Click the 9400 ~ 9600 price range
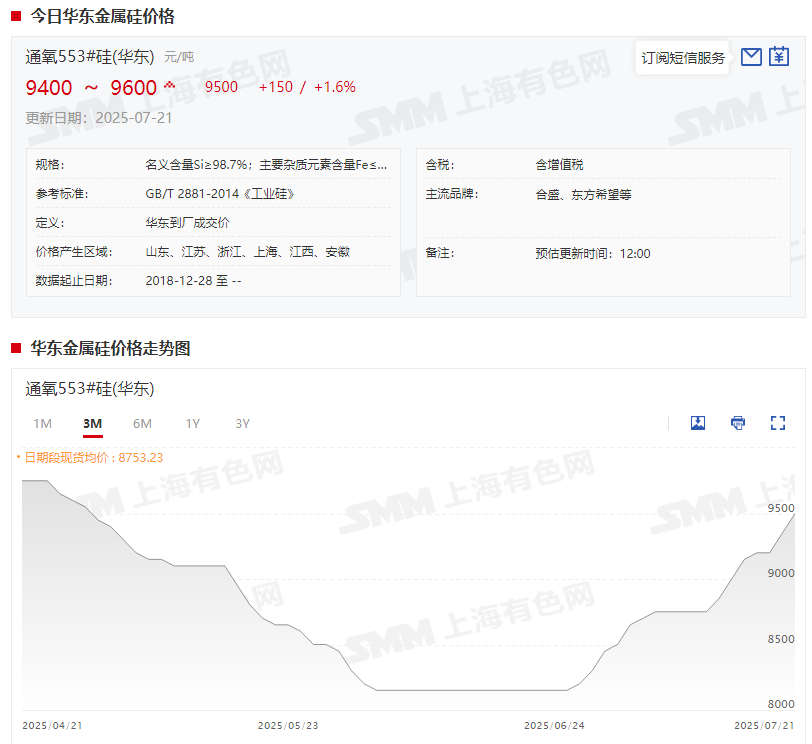The image size is (812, 744). [91, 88]
